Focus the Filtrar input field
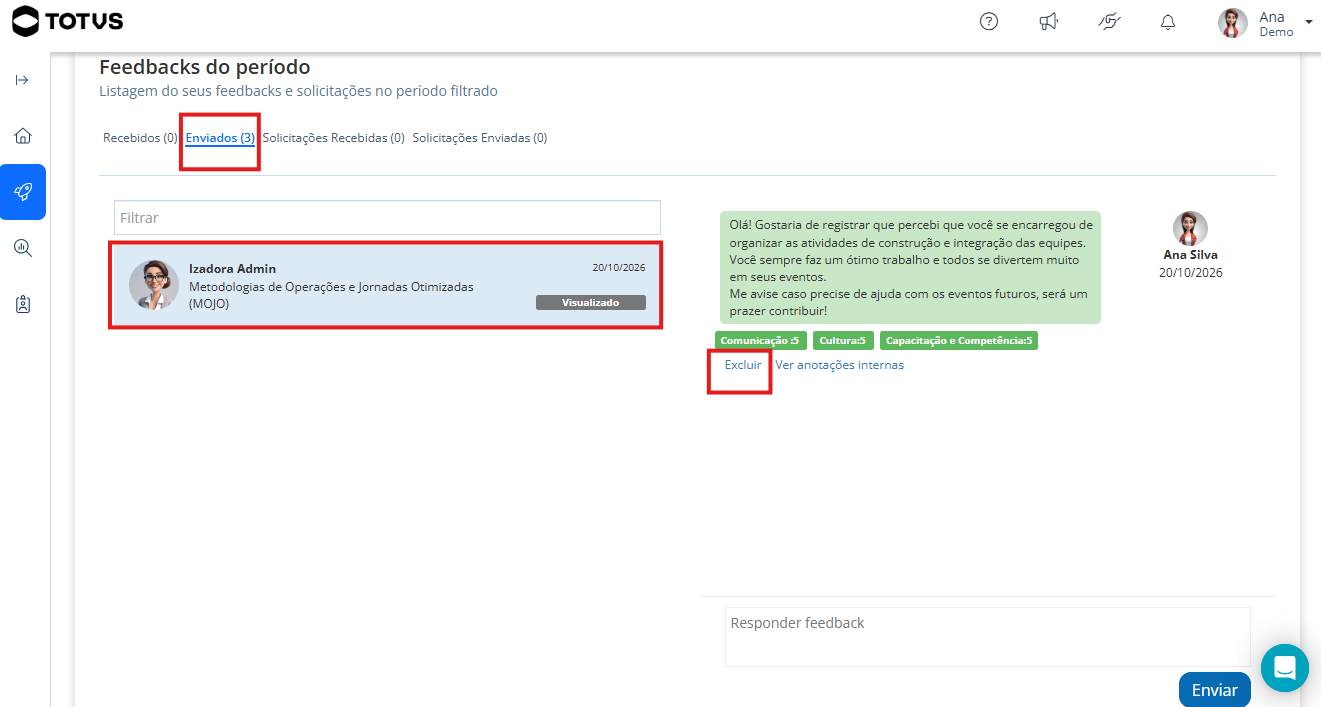1321x707 pixels. [387, 217]
